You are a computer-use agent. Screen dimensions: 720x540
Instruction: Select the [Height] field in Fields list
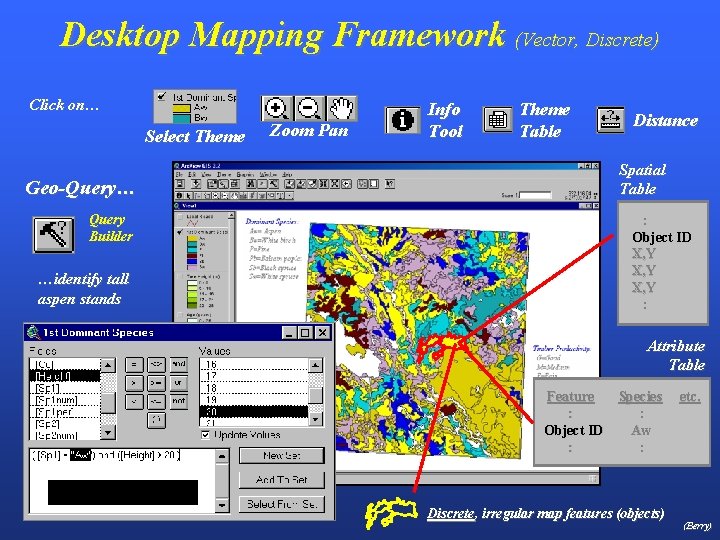click(65, 377)
